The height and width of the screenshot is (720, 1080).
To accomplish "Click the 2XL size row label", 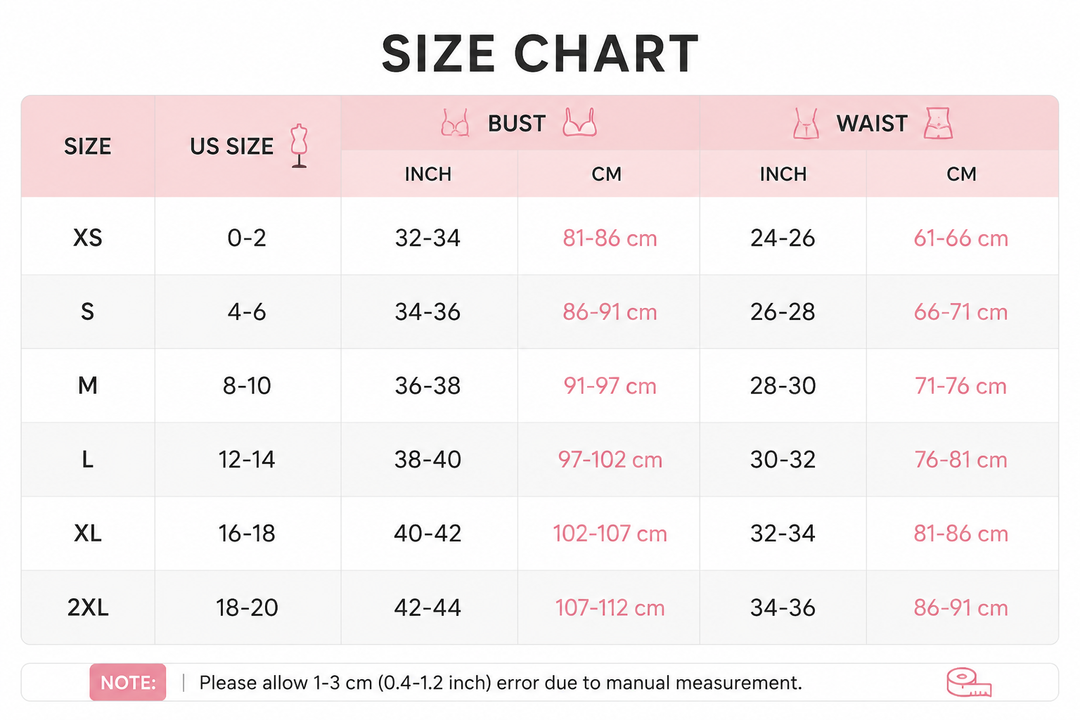I will point(87,607).
